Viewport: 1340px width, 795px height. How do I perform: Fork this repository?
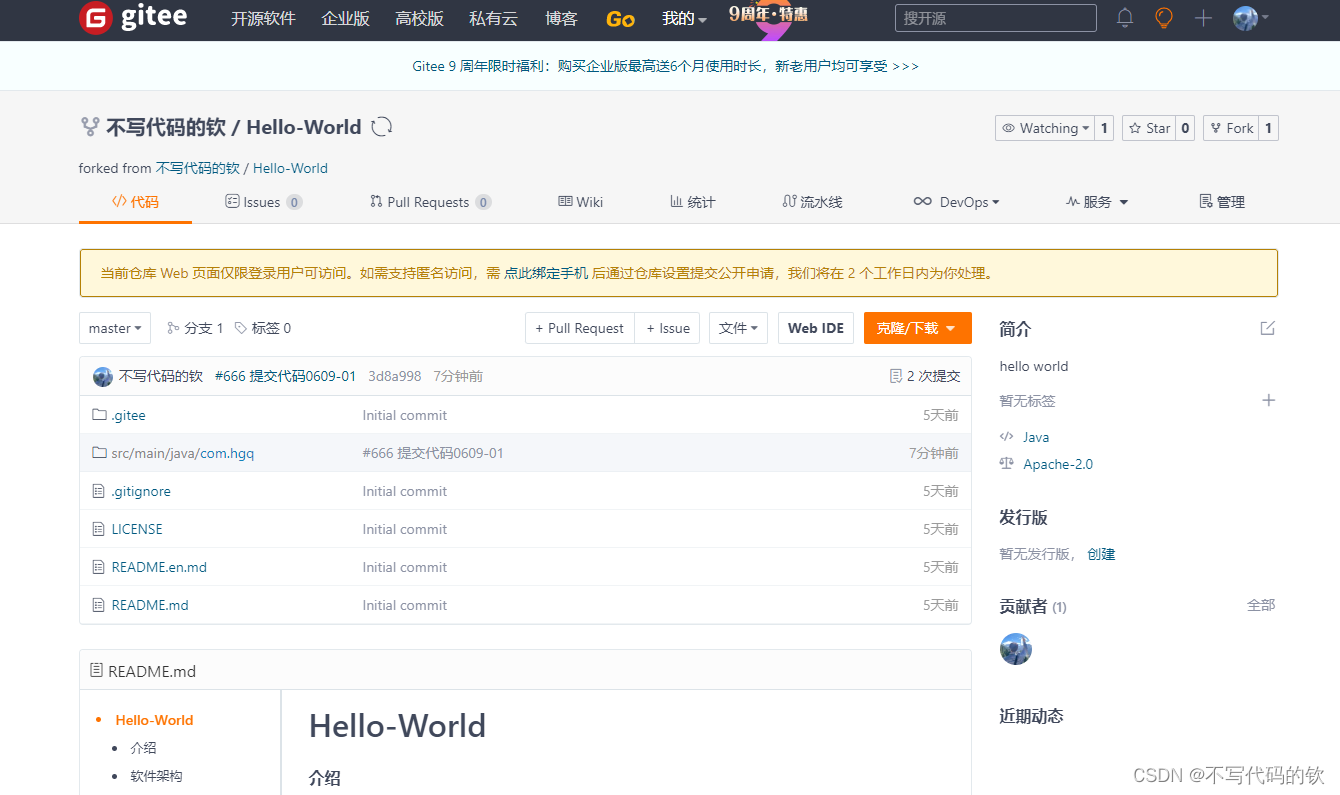tap(1231, 128)
